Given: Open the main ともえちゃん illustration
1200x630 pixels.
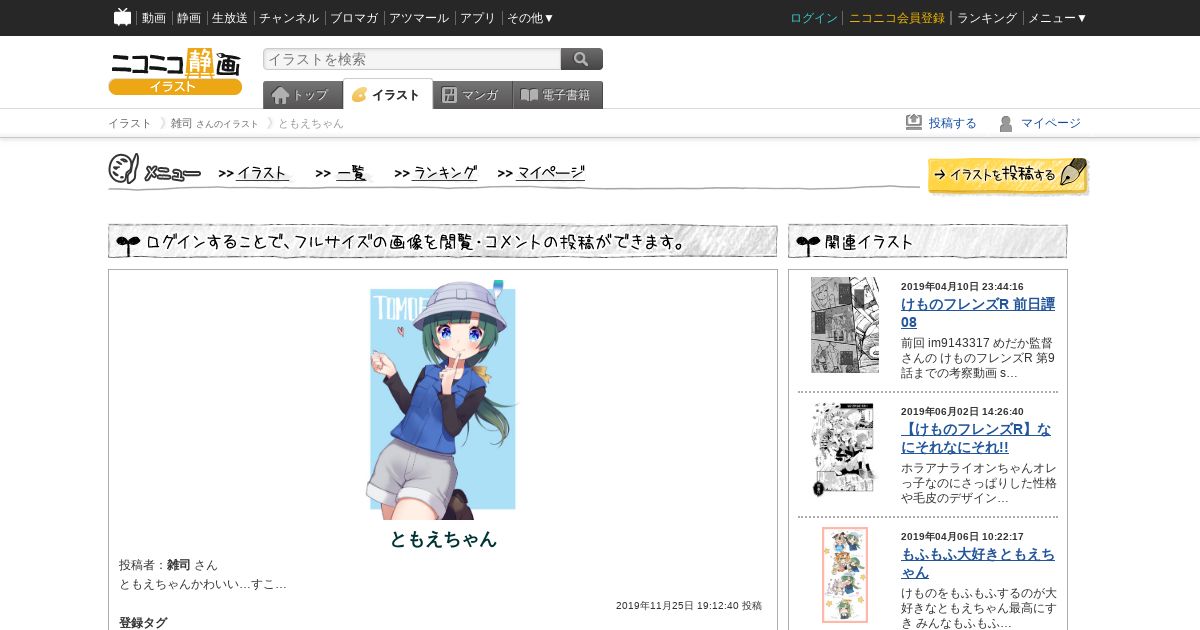Looking at the screenshot, I should coord(443,398).
